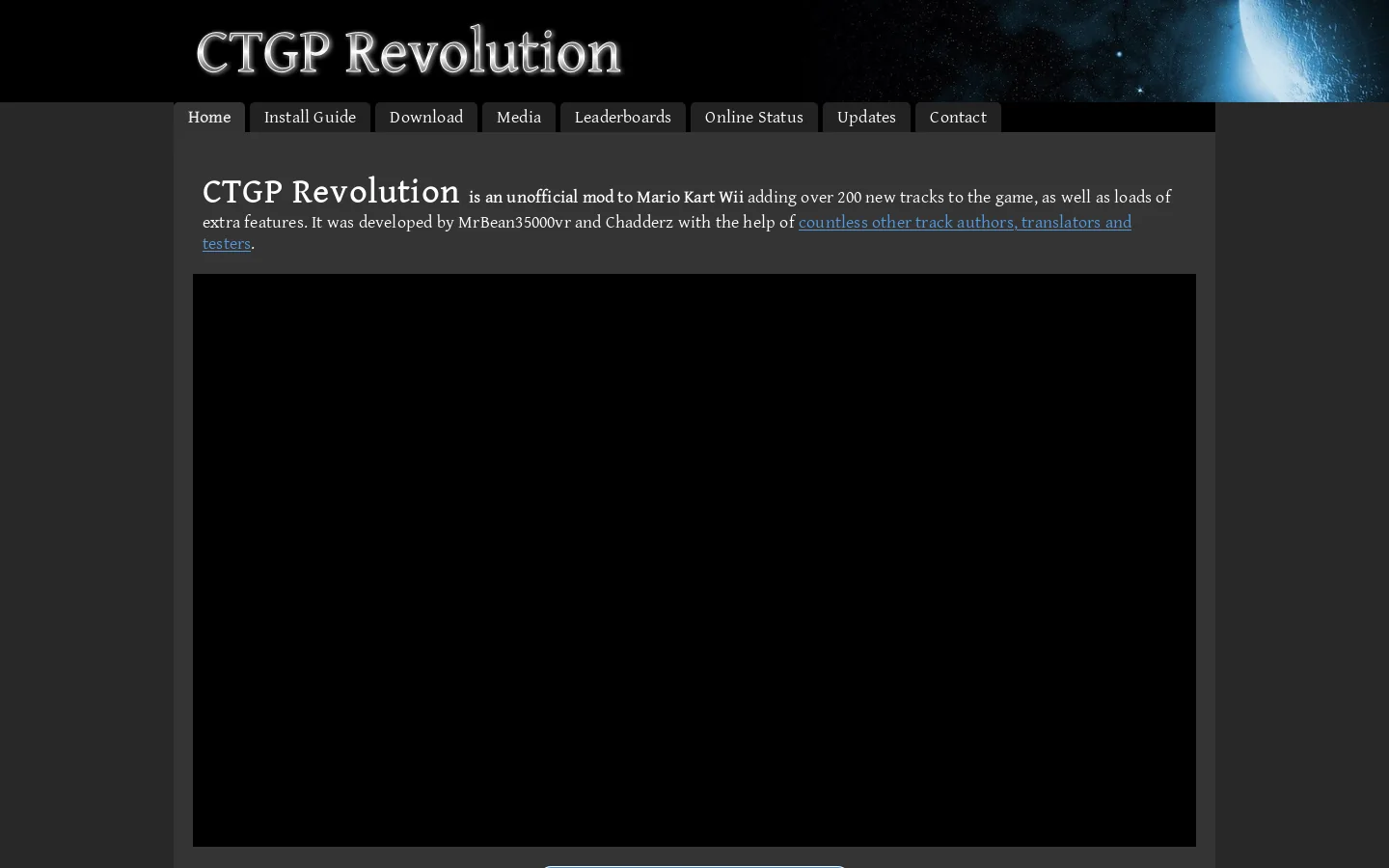Click the black video player area

(694, 560)
